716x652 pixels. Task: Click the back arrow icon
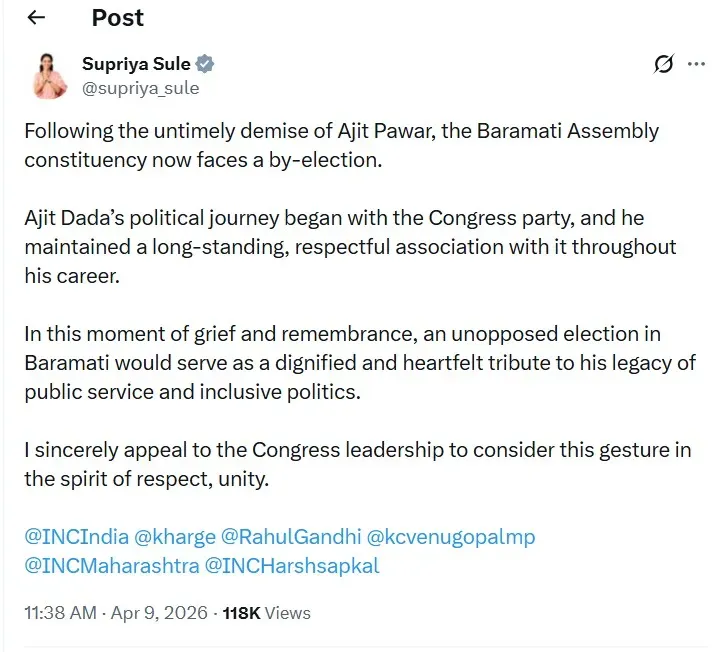pyautogui.click(x=37, y=18)
